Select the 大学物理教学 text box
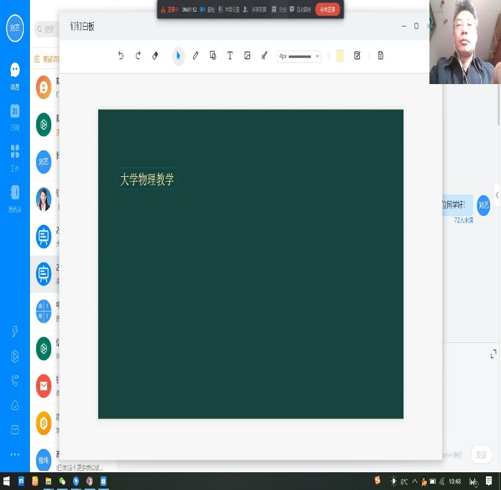501x490 pixels. click(147, 179)
